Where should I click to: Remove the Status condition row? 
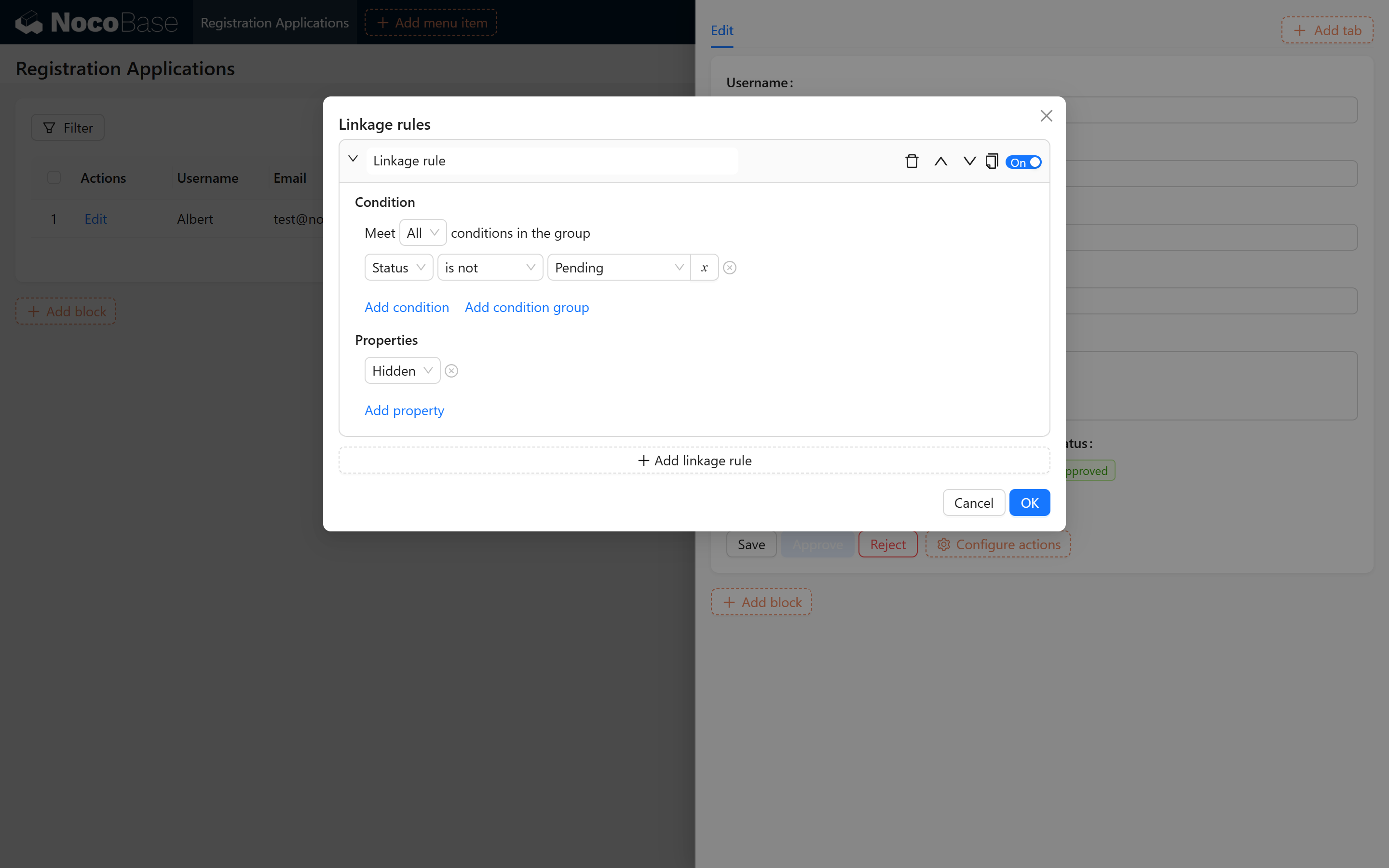(x=730, y=268)
